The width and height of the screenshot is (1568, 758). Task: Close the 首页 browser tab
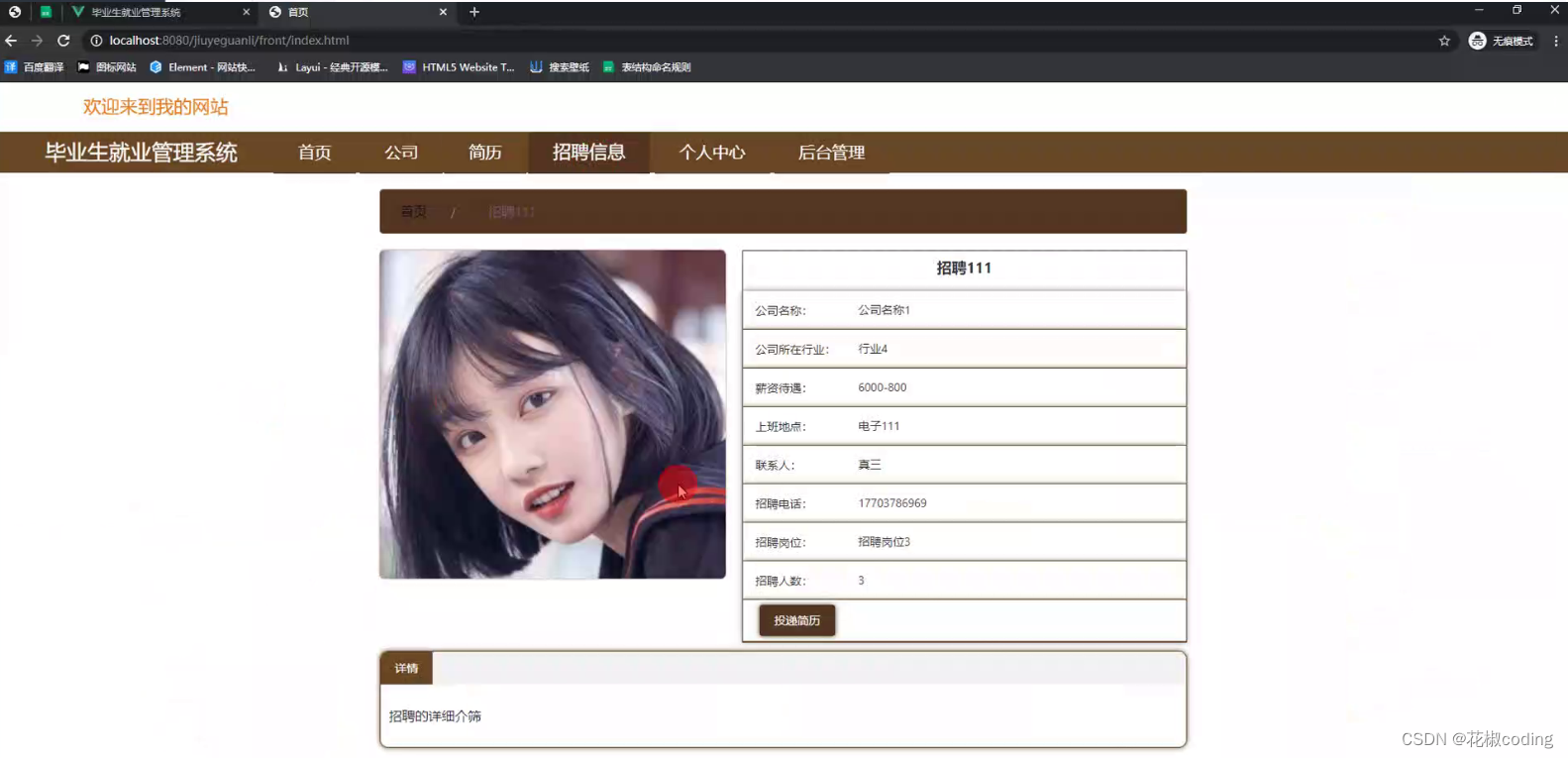(x=443, y=12)
